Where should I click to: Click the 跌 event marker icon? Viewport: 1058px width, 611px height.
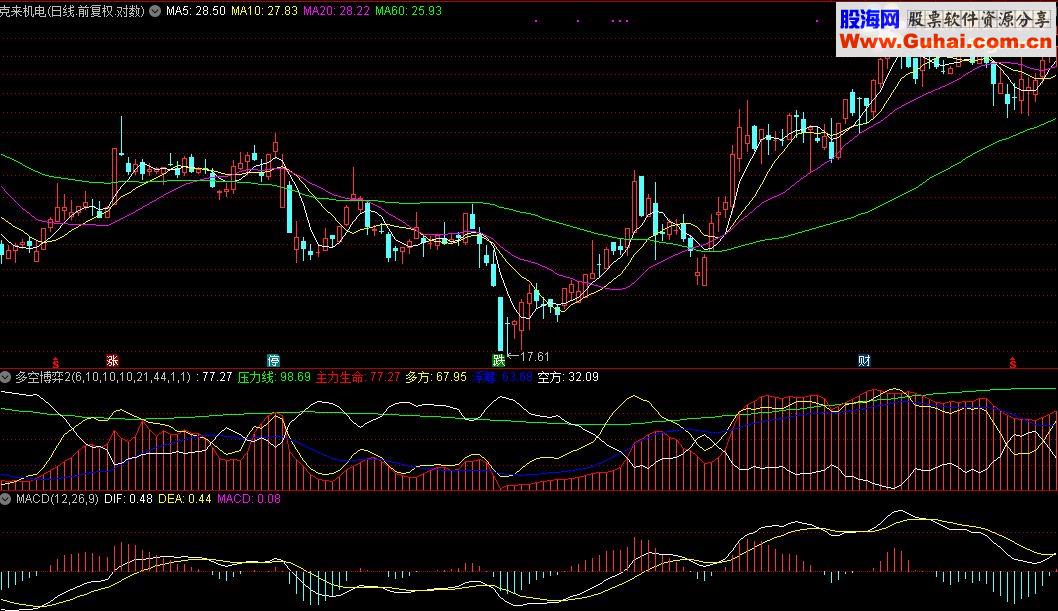499,361
